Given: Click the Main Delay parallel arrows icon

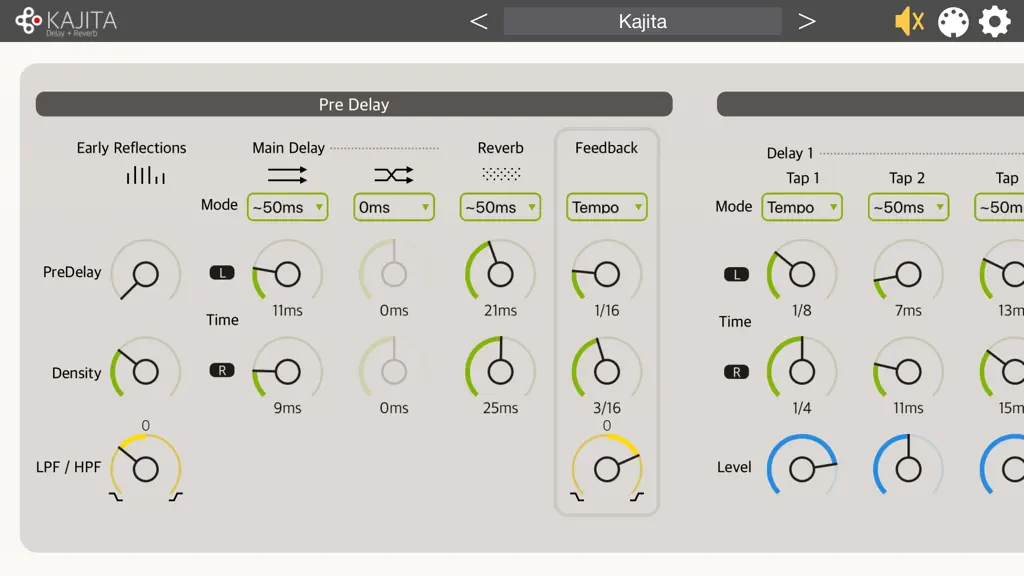Looking at the screenshot, I should (x=287, y=174).
